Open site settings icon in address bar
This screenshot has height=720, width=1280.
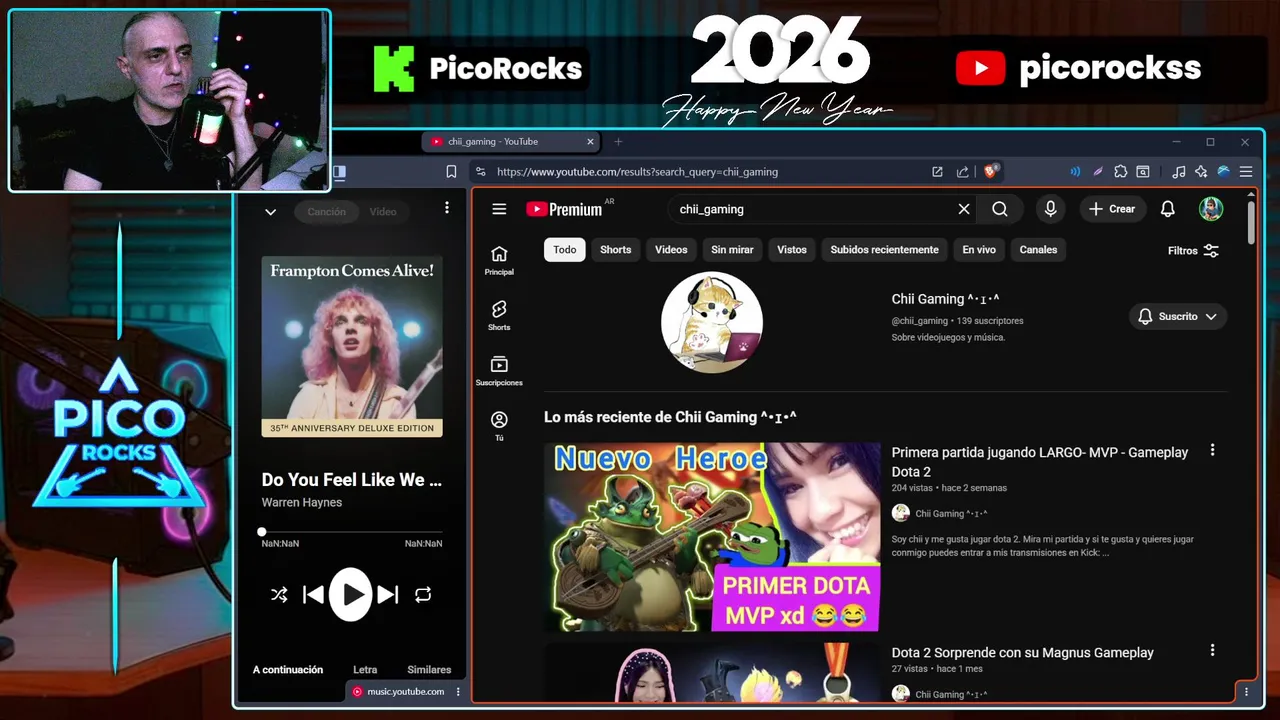point(481,171)
